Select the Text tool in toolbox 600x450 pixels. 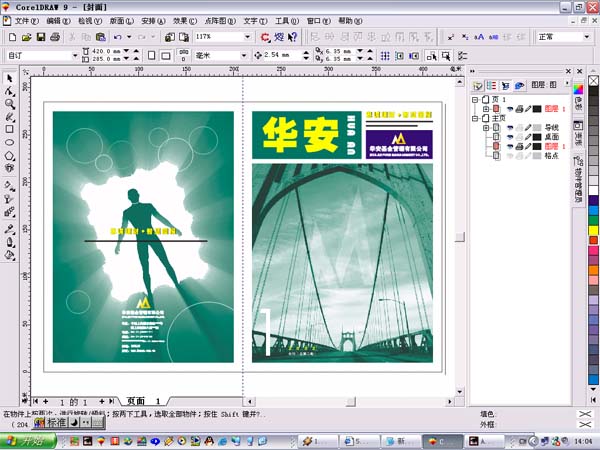[10, 168]
